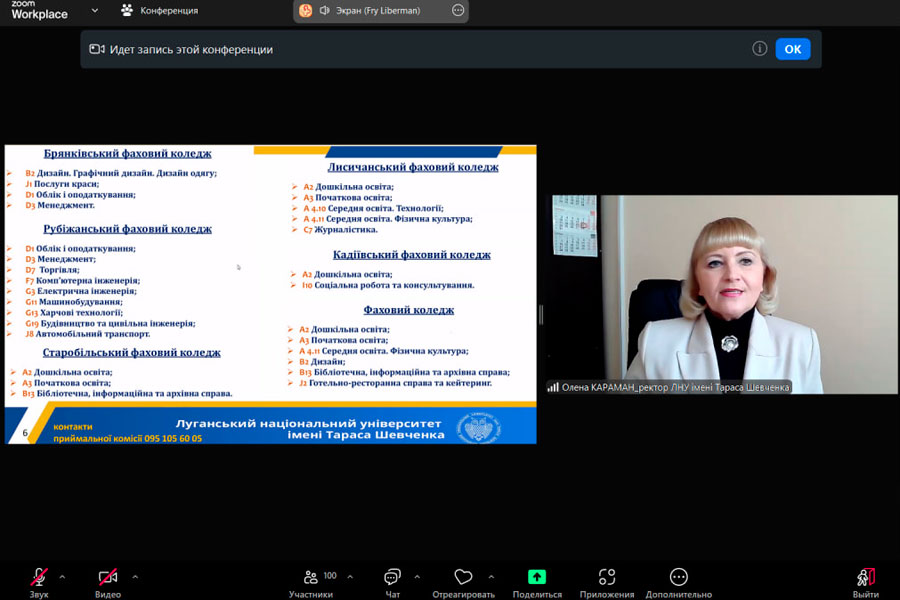Click J8 Автомобільний транспорт line
The height and width of the screenshot is (600, 900).
click(x=87, y=334)
